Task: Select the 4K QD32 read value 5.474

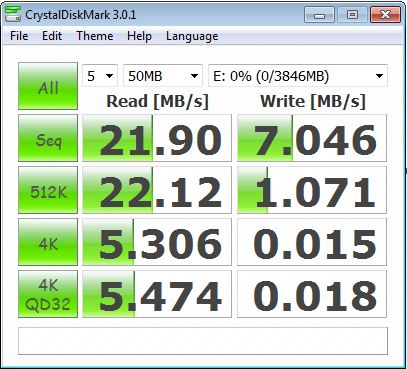Action: click(157, 294)
